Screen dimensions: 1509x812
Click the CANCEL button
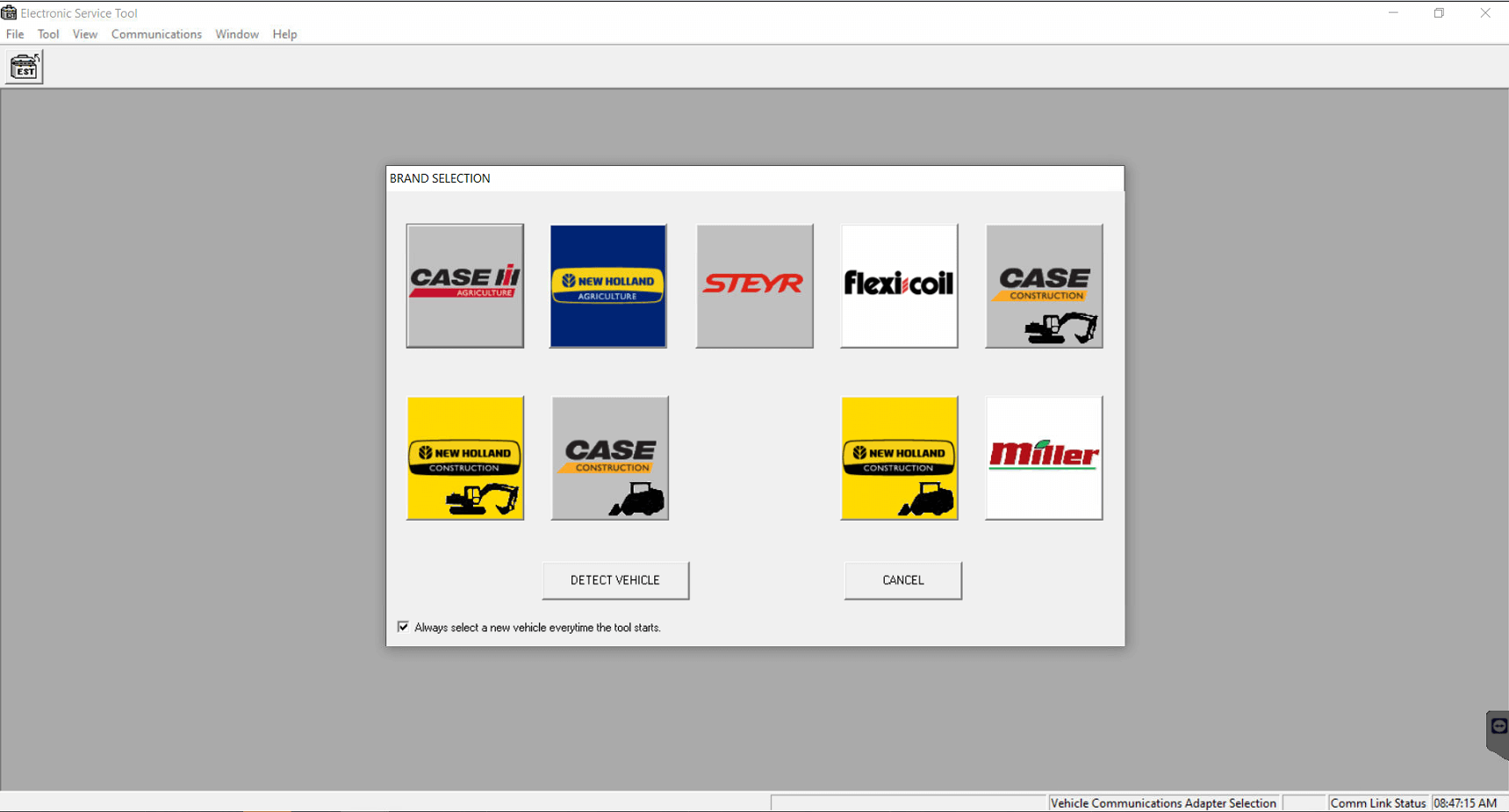pos(902,580)
